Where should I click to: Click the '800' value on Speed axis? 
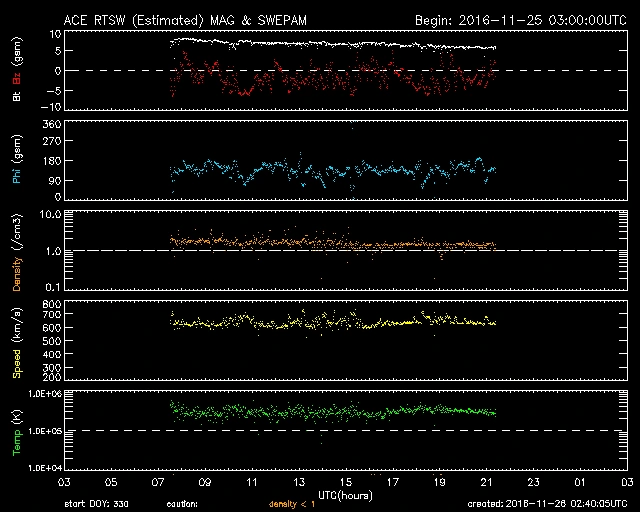pyautogui.click(x=52, y=304)
